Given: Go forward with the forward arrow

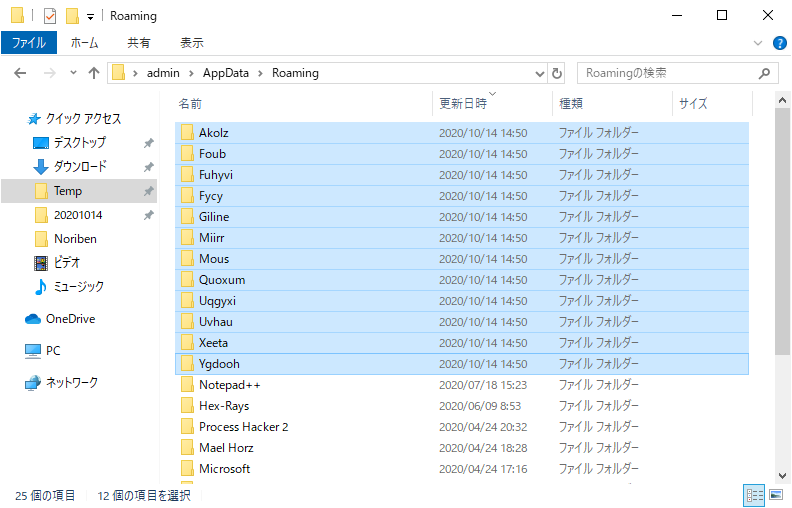Looking at the screenshot, I should (x=50, y=73).
